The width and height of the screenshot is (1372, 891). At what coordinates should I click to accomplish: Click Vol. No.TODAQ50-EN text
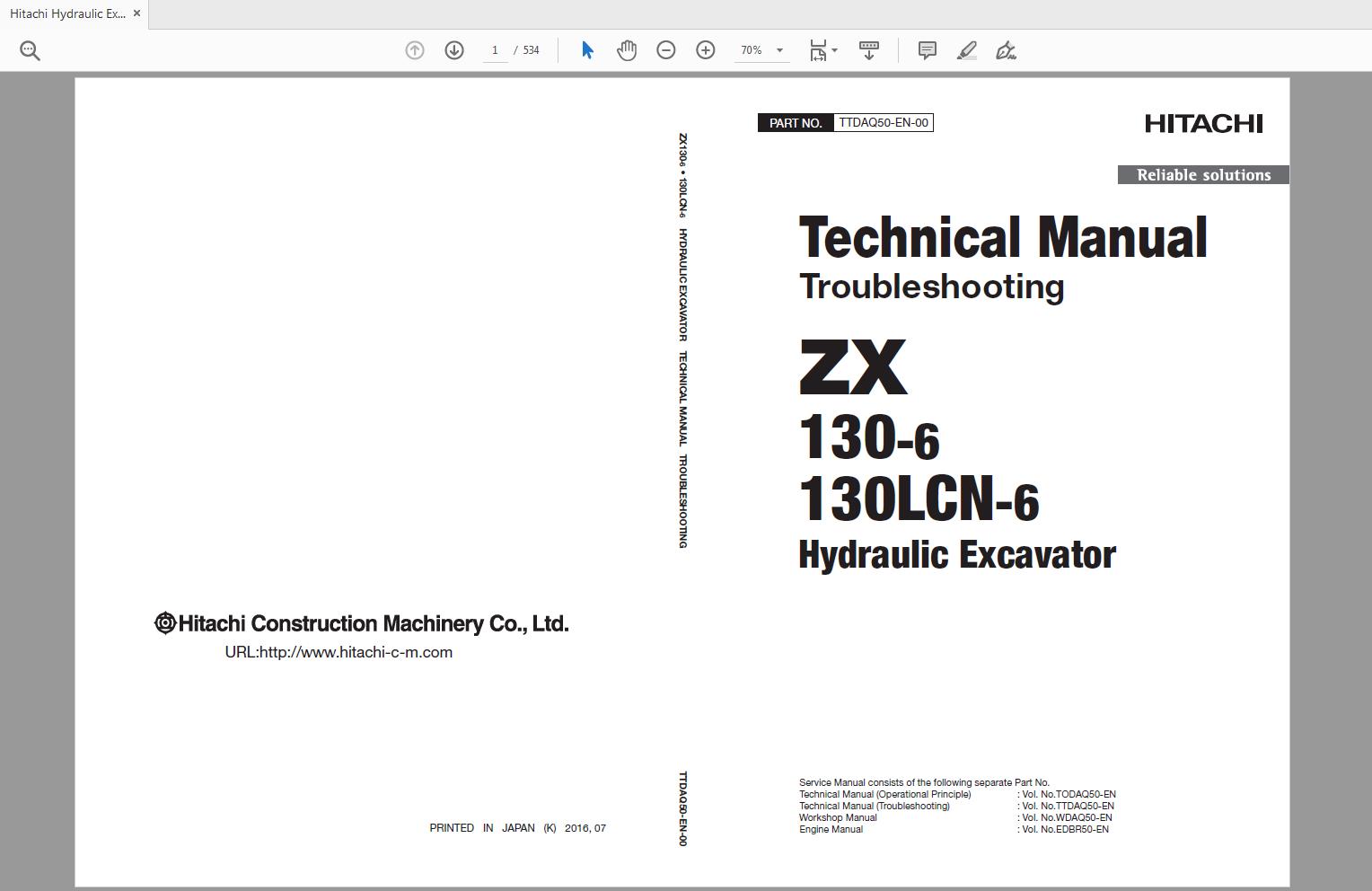tap(1069, 794)
